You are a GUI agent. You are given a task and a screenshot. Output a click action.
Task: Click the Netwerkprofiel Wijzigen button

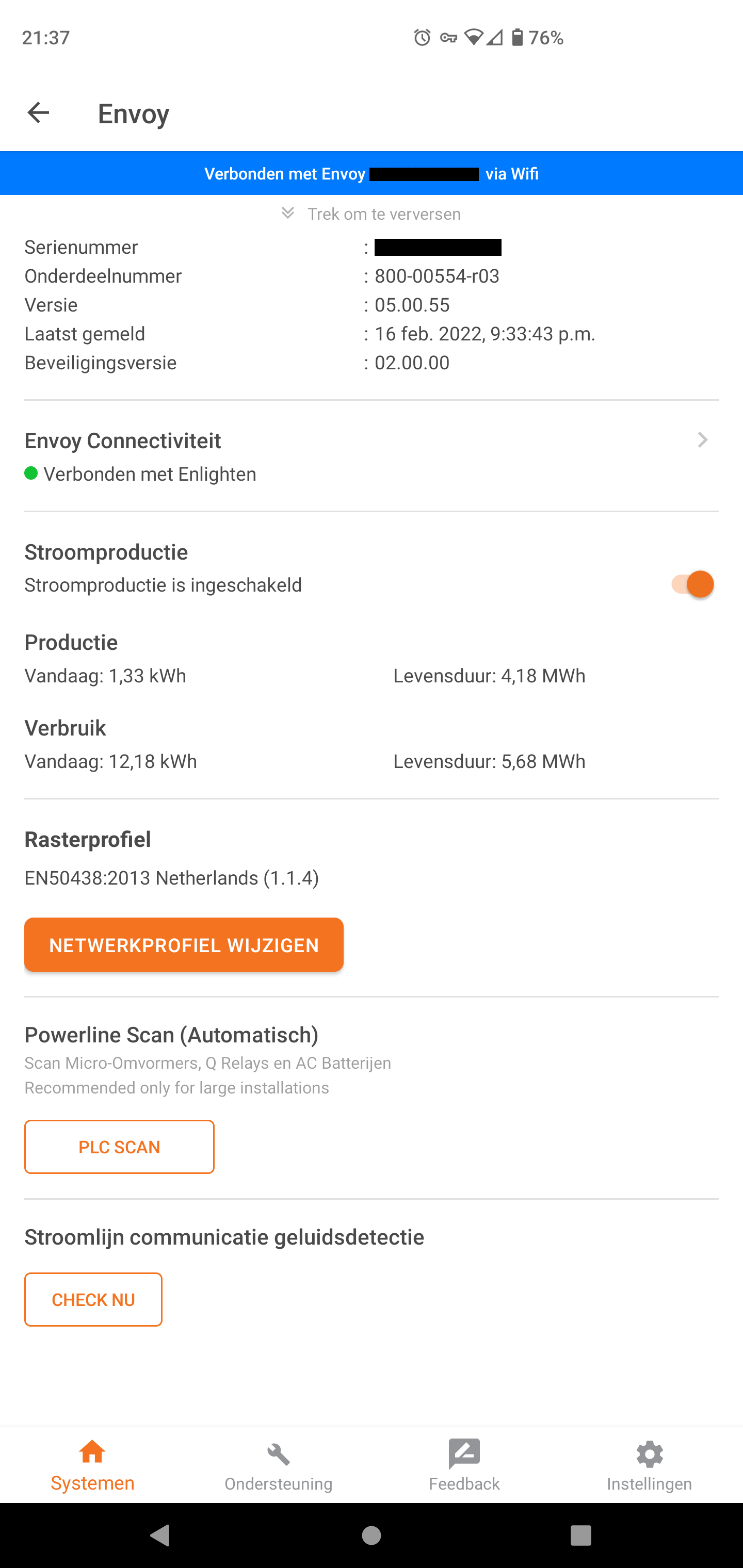click(184, 945)
